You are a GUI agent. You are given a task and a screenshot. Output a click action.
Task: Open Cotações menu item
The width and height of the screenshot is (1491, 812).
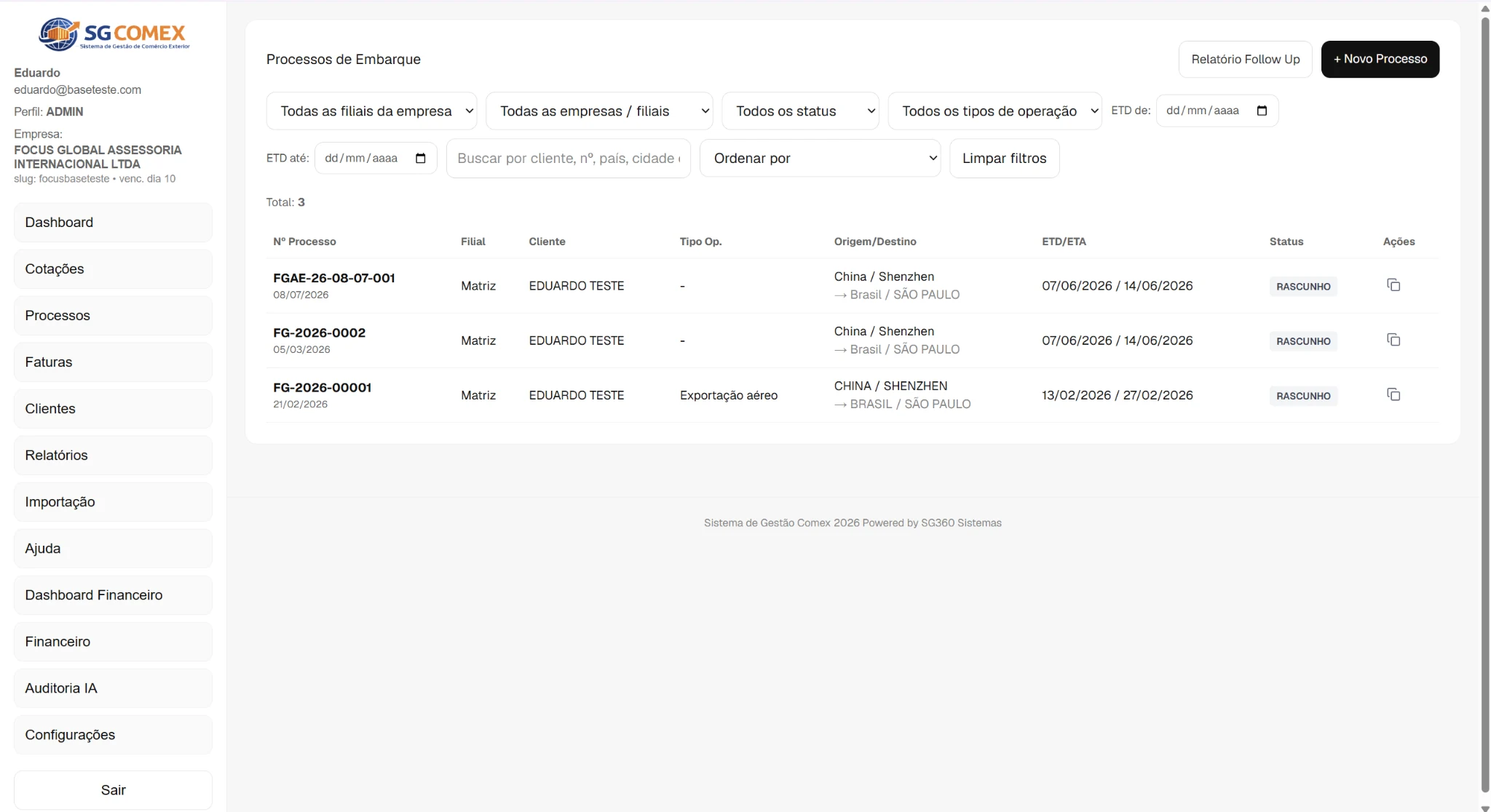(x=113, y=268)
